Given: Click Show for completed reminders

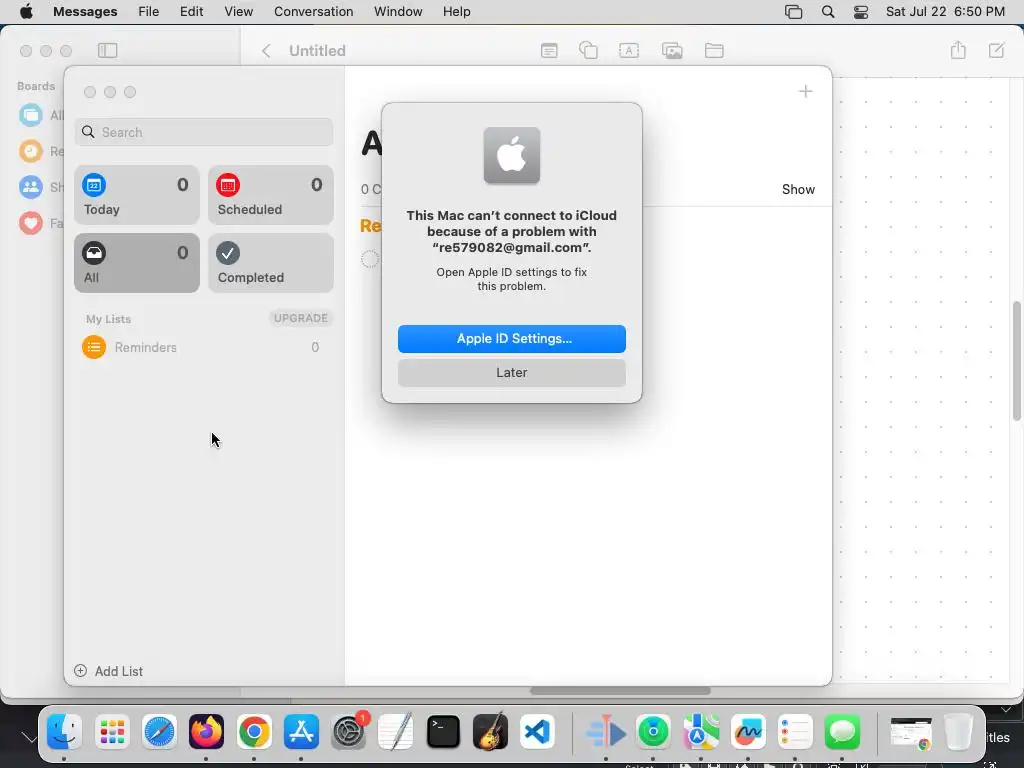Looking at the screenshot, I should 798,189.
